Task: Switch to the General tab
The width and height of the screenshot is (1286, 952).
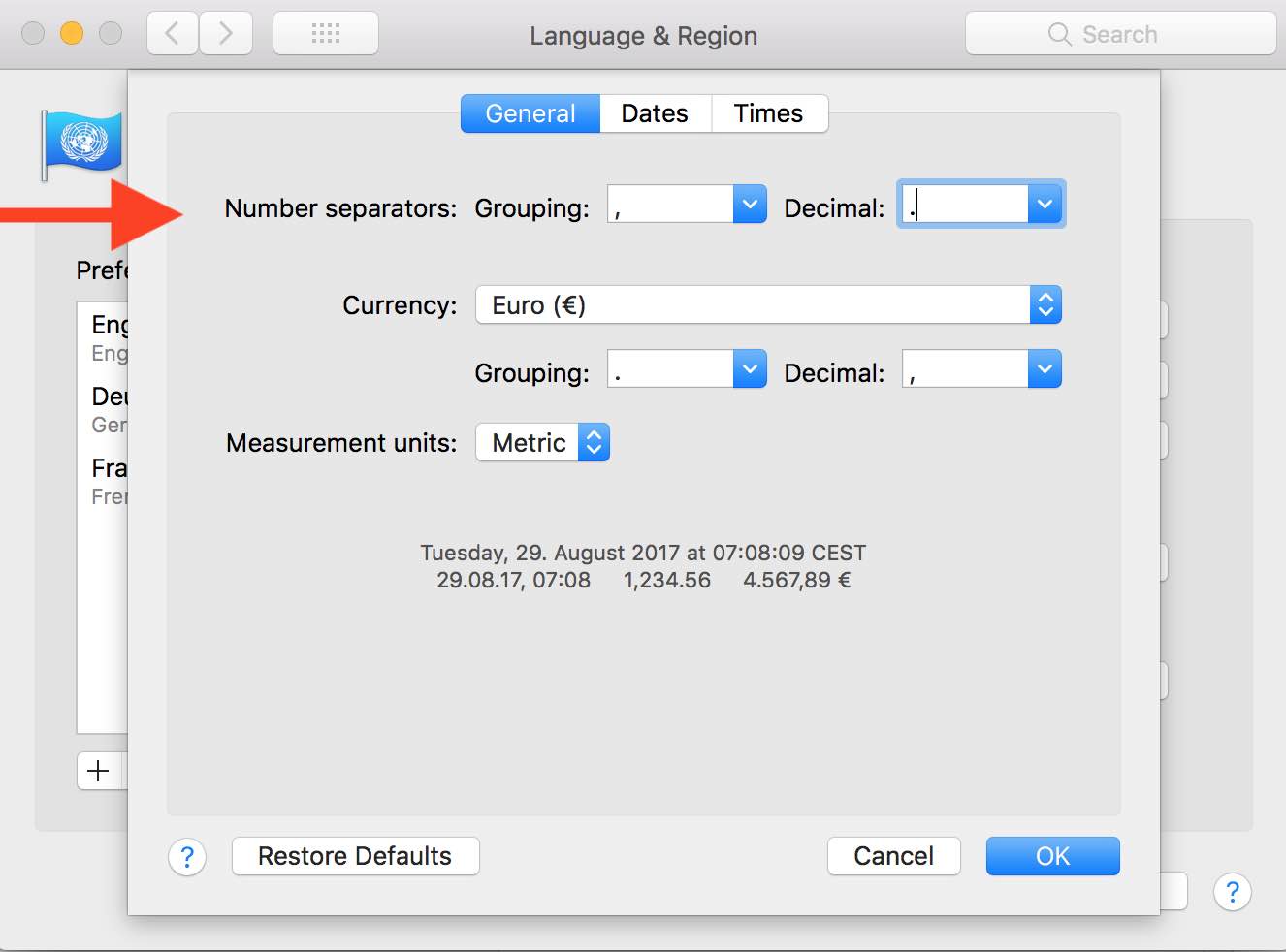Action: click(530, 113)
